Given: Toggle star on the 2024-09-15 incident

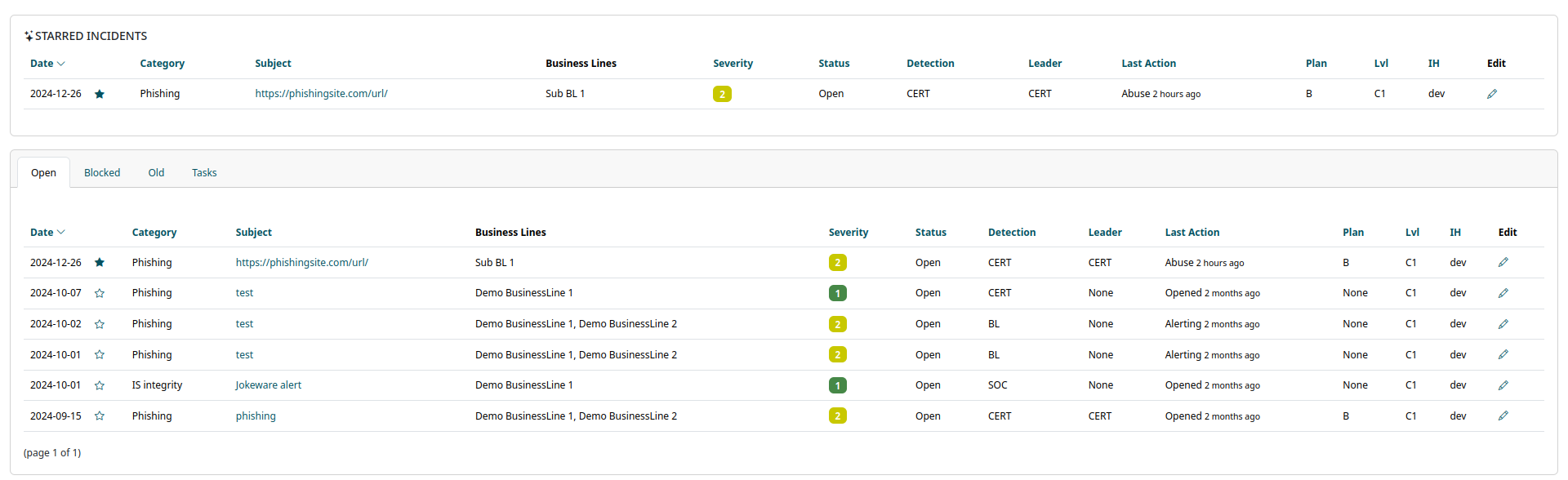Looking at the screenshot, I should click(100, 416).
